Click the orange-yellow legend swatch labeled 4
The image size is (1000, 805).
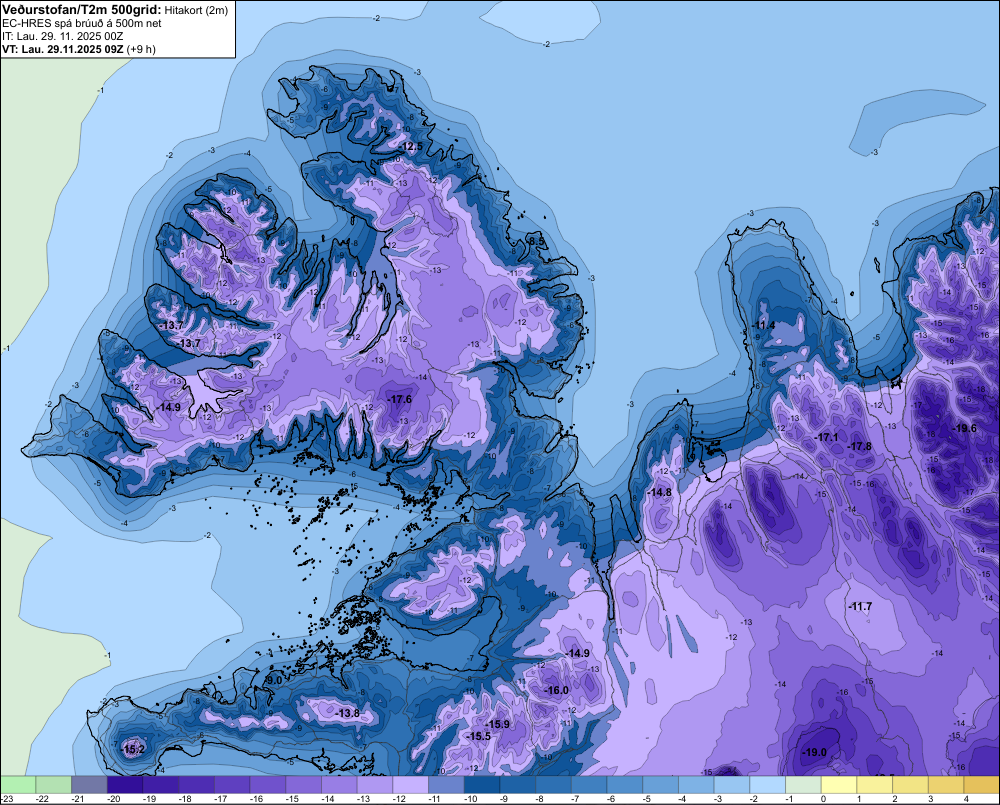pos(982,784)
